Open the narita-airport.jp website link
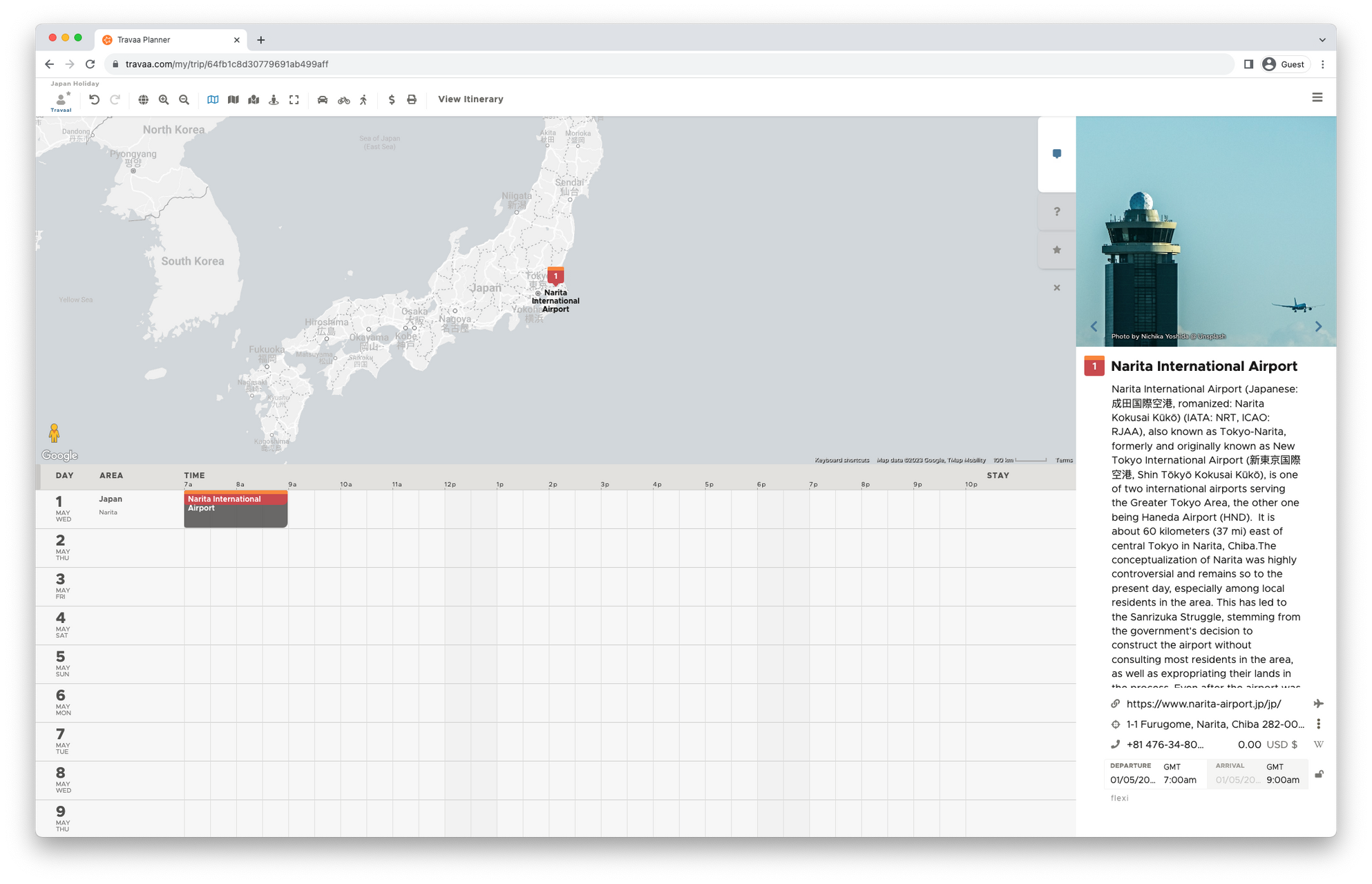This screenshot has height=884, width=1372. coord(1203,704)
